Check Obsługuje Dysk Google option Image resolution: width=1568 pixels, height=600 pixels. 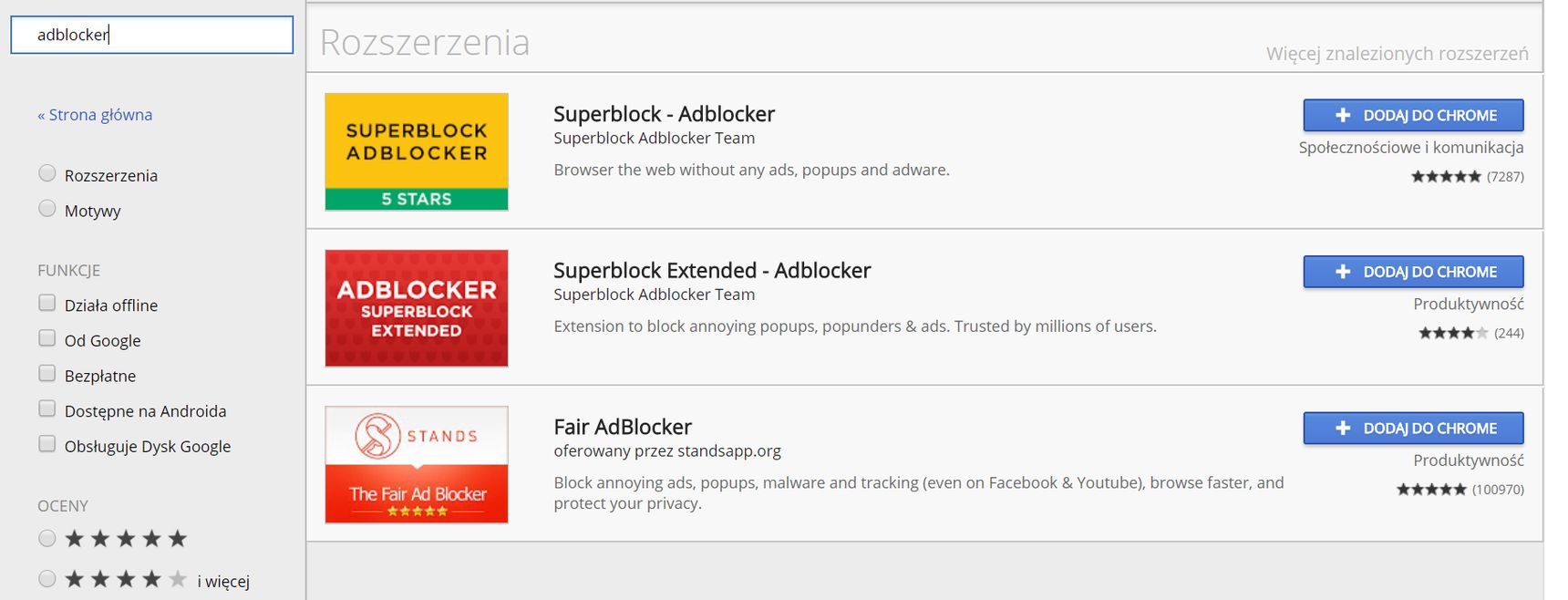[47, 444]
